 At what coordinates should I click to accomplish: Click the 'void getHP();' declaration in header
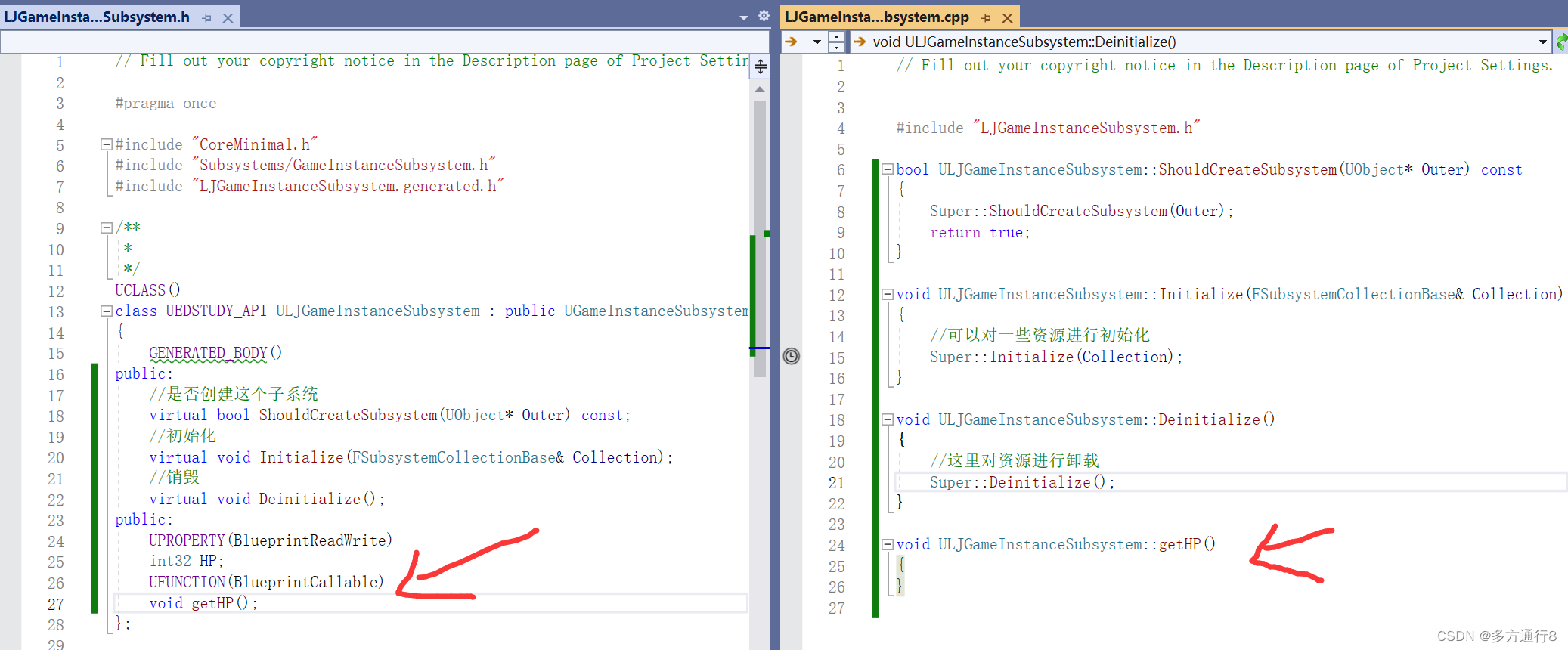tap(203, 603)
